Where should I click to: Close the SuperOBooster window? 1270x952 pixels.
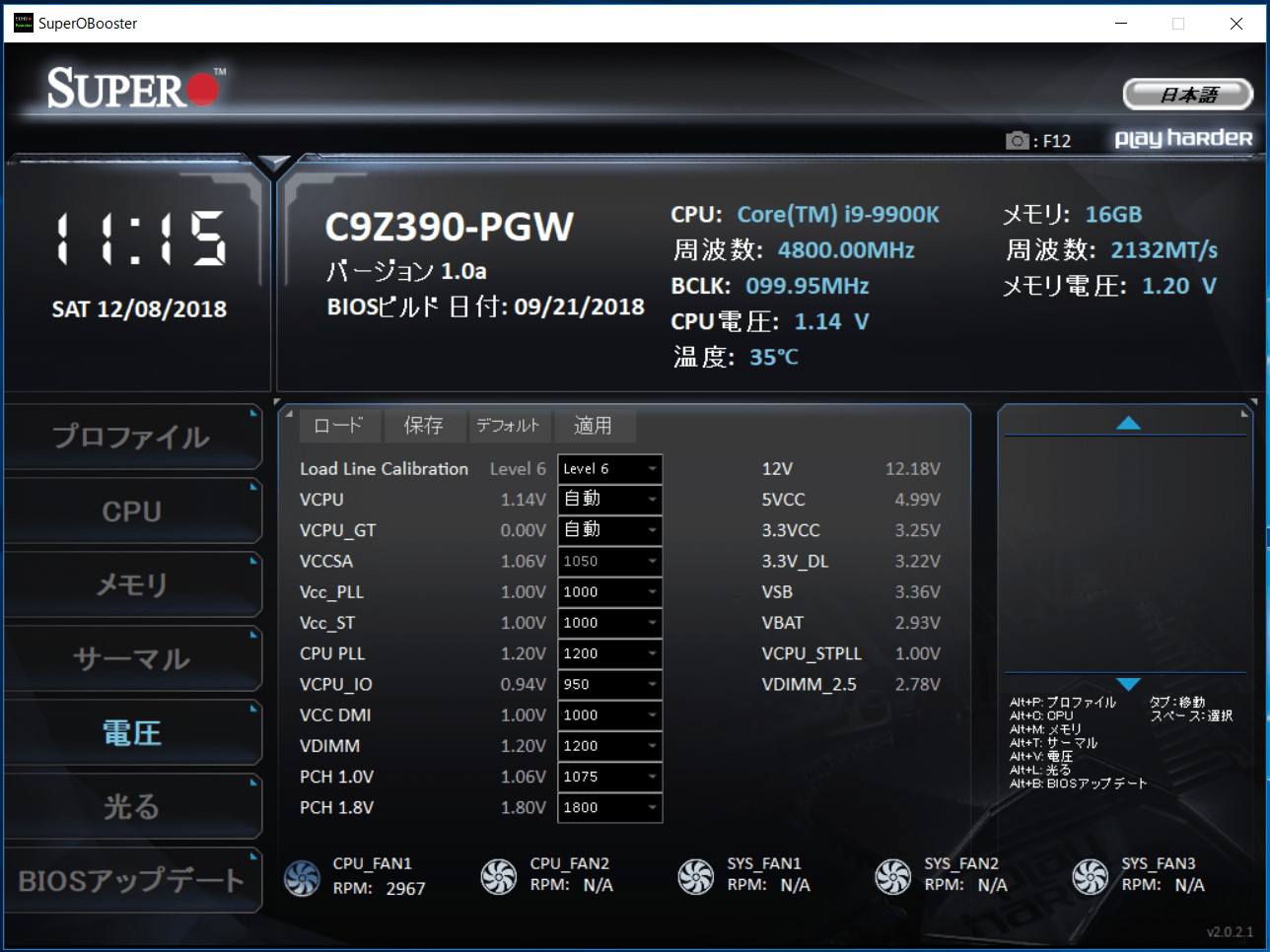pos(1235,23)
